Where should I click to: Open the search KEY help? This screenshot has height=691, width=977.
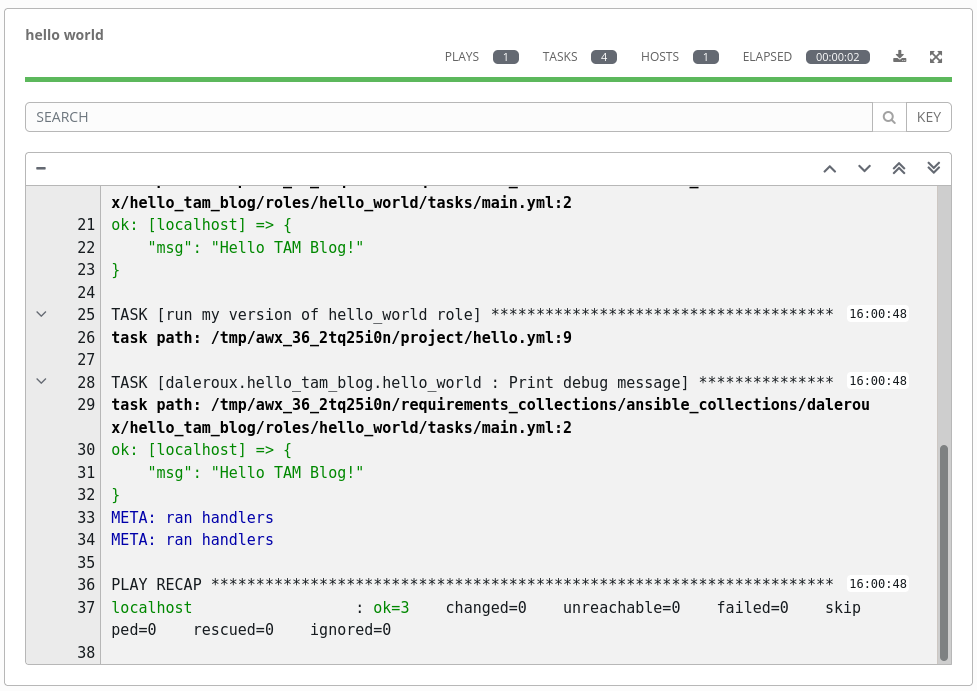pyautogui.click(x=928, y=117)
